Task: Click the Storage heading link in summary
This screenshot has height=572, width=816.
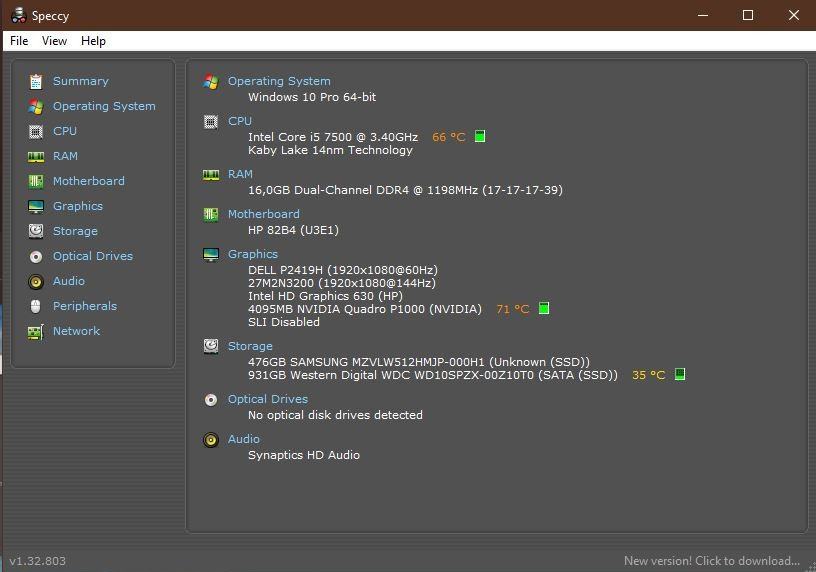Action: click(250, 346)
